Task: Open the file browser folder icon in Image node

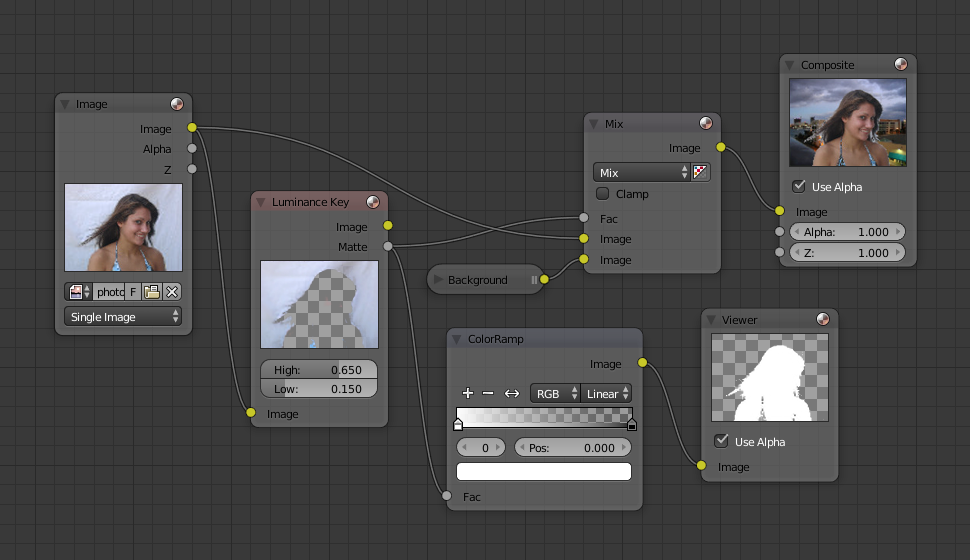Action: pos(152,292)
